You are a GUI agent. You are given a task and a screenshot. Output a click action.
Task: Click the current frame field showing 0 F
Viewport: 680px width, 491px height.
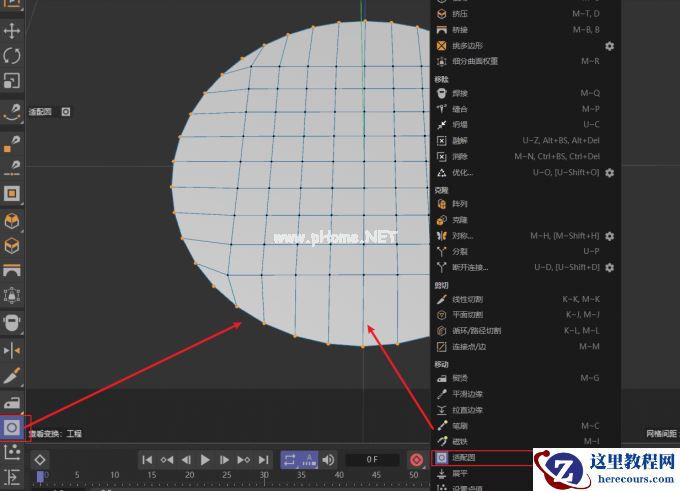(372, 460)
